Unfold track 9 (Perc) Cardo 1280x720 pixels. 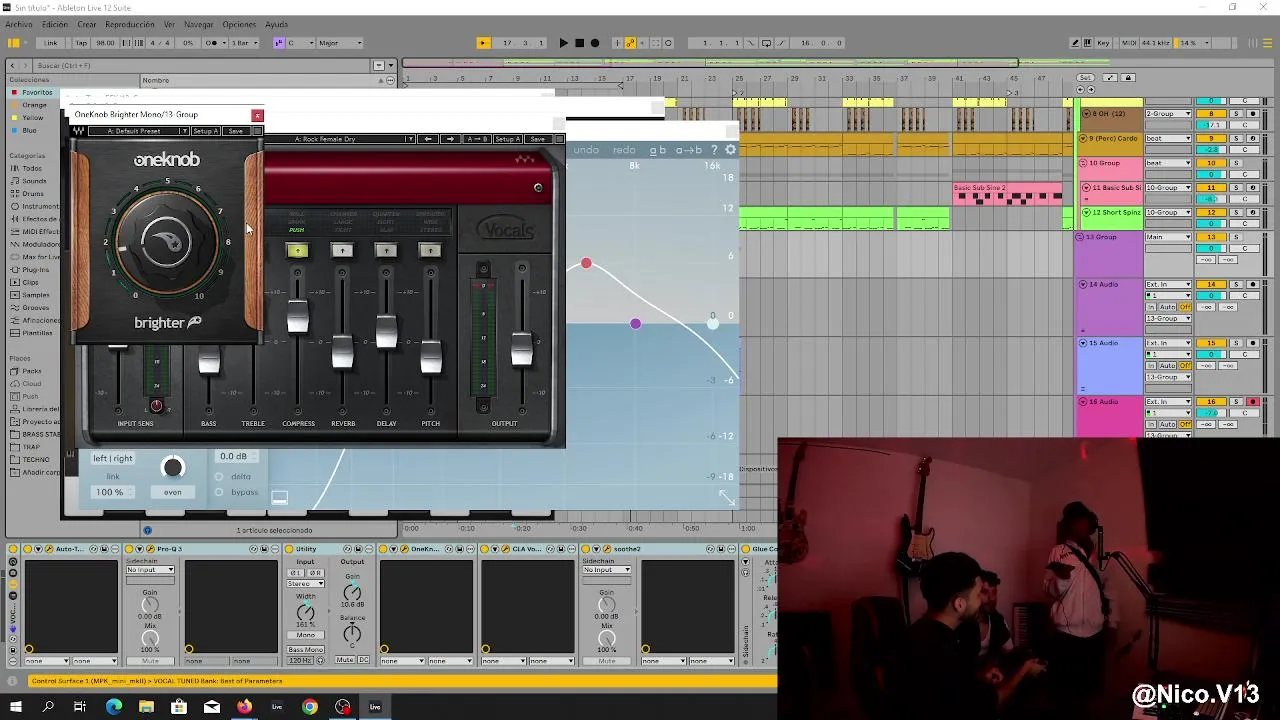coord(1083,138)
